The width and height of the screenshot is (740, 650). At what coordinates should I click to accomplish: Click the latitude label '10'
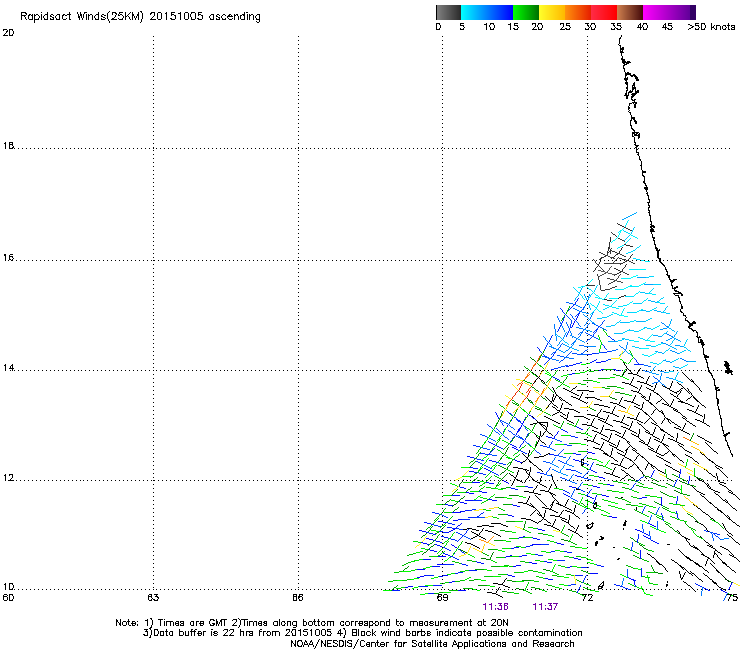coord(8,587)
